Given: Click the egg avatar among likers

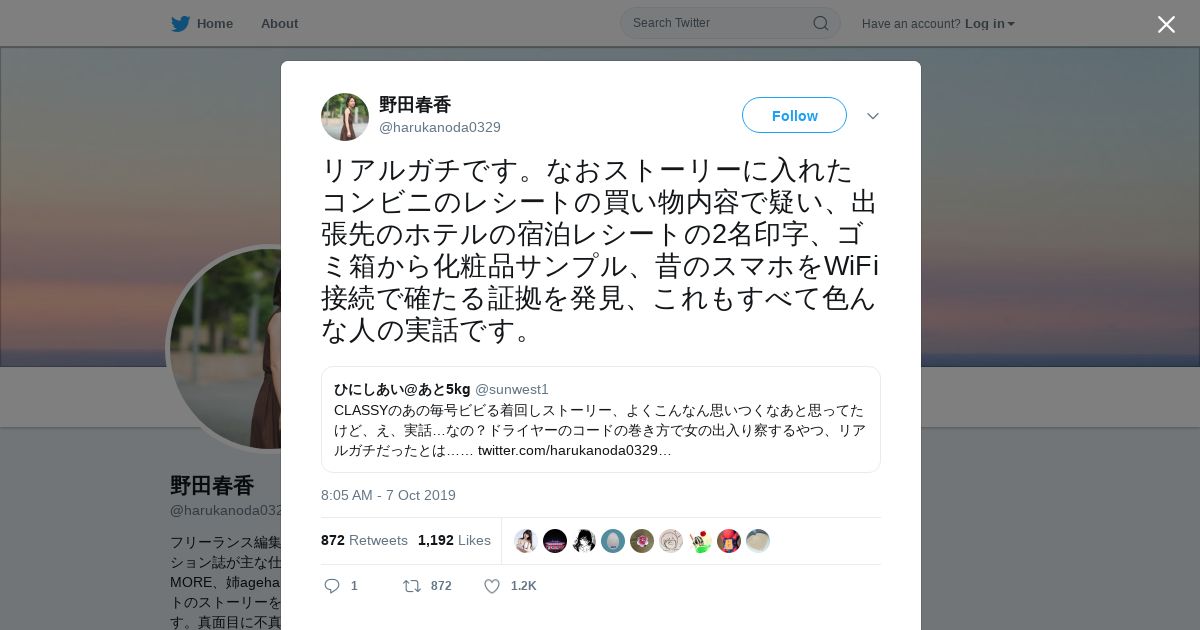Looking at the screenshot, I should pyautogui.click(x=613, y=541).
